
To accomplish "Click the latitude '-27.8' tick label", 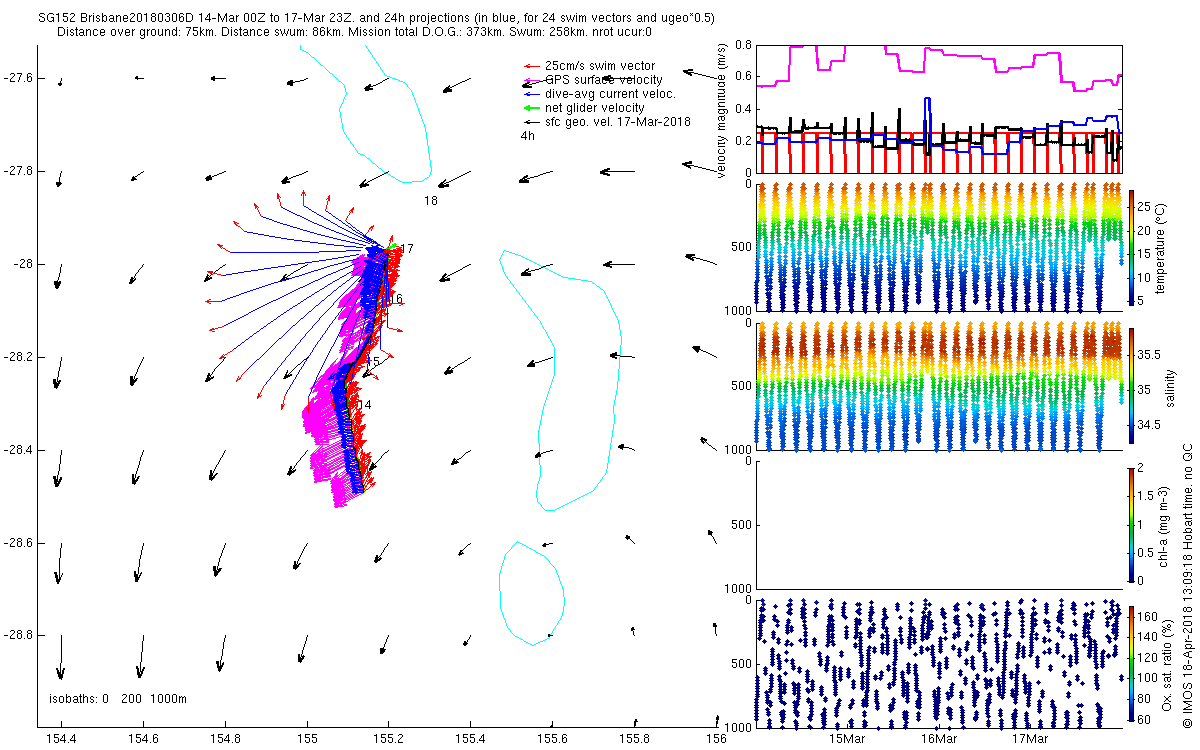I will (20, 171).
